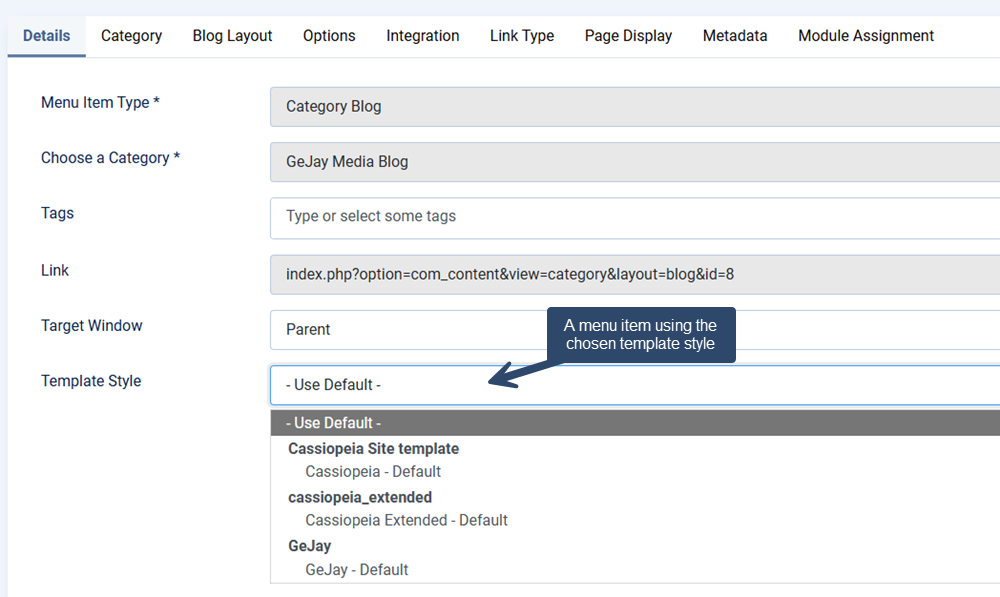Select Cassiopeia Extended - Default style

(x=406, y=520)
